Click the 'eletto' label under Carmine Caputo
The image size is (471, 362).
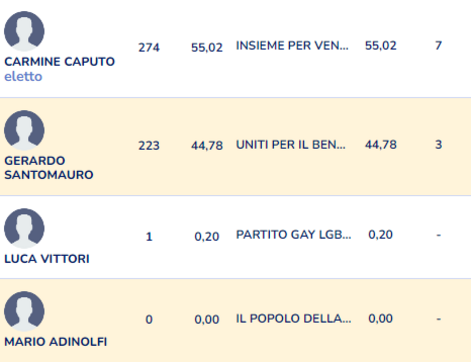[23, 77]
